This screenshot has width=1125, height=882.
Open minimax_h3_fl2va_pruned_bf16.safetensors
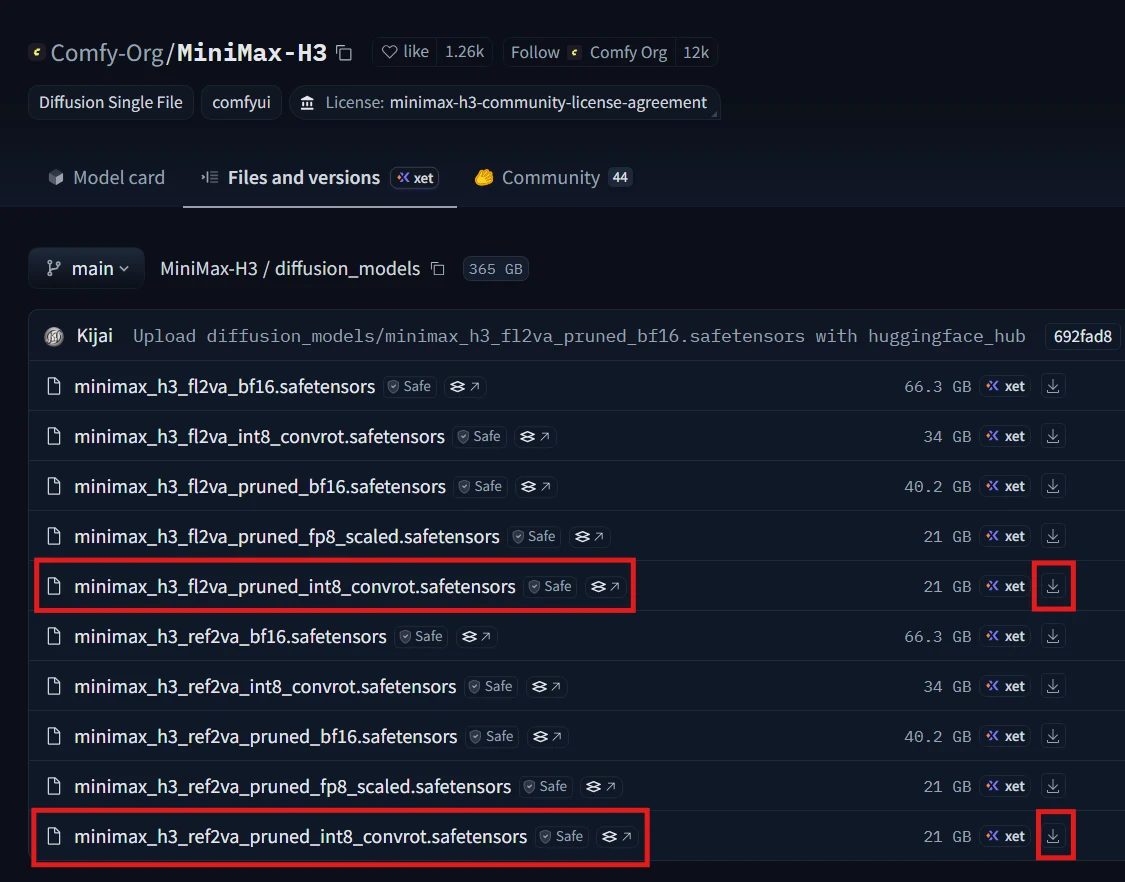click(x=260, y=487)
